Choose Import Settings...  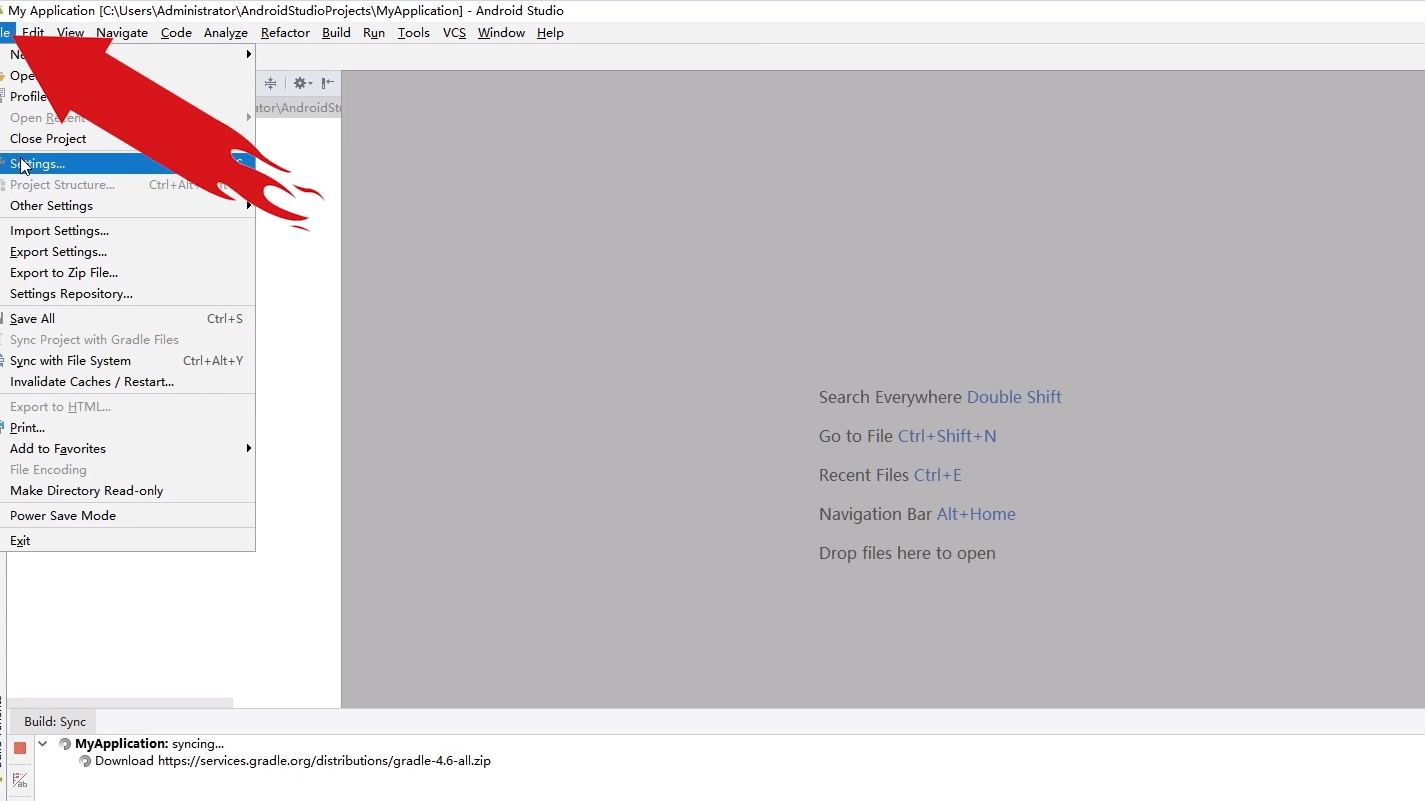point(128,231)
